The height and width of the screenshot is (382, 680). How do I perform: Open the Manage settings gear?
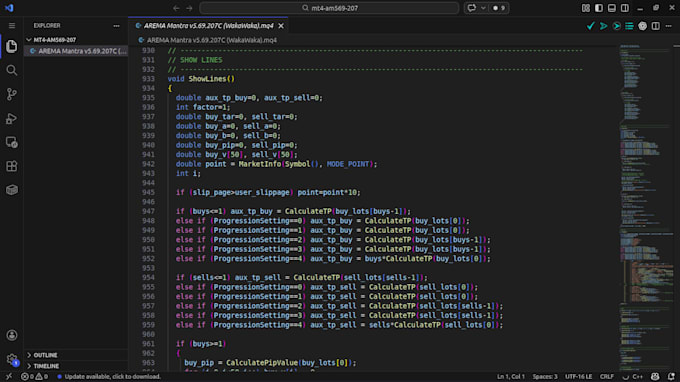[x=12, y=359]
